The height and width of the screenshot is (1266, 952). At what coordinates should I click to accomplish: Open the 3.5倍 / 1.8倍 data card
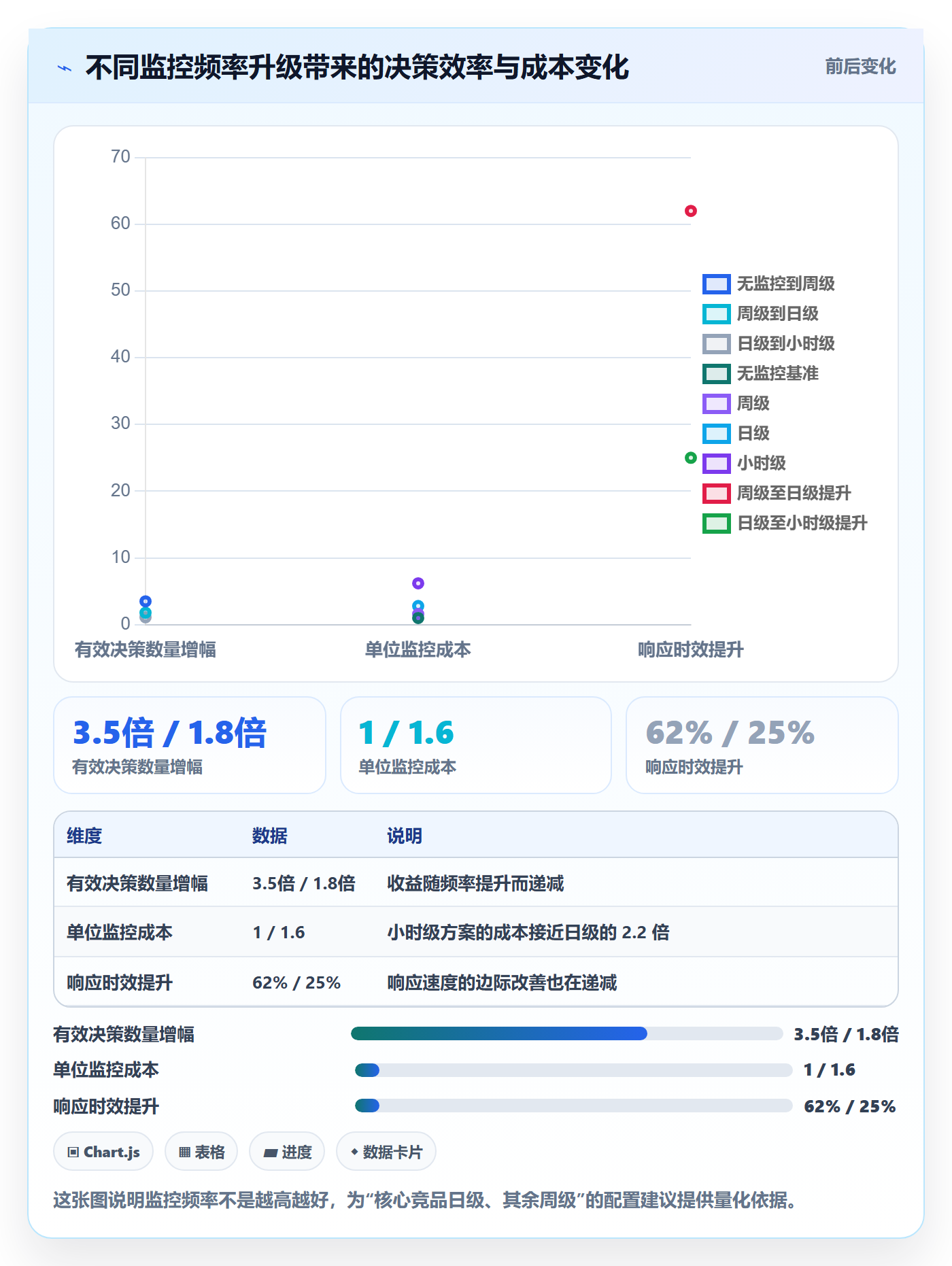[190, 745]
